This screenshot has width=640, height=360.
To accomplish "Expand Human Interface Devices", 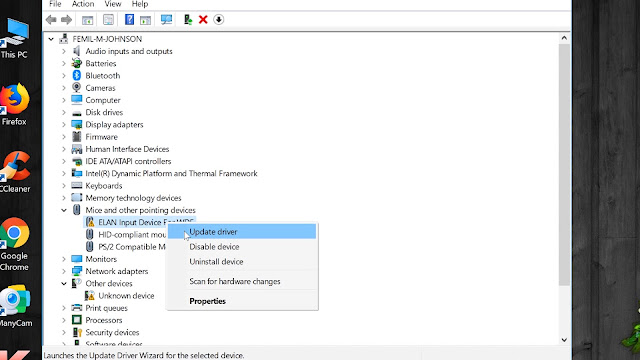I will pos(64,149).
